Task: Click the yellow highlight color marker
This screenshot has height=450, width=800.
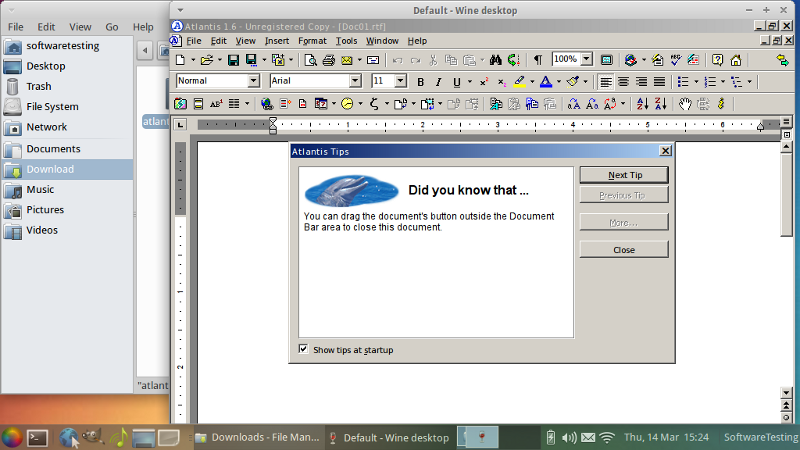Action: [x=520, y=82]
